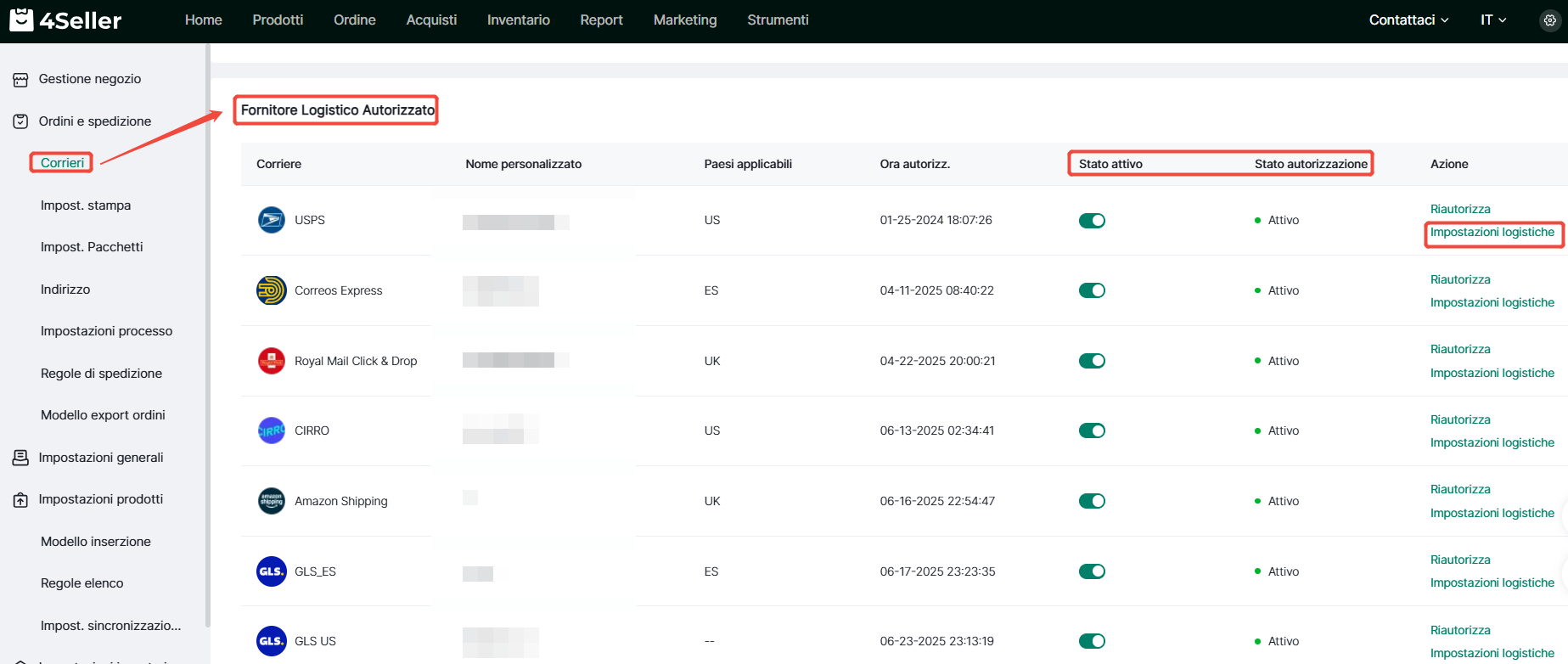
Task: Open Impostazioni logistiche for USPS
Action: tap(1492, 233)
